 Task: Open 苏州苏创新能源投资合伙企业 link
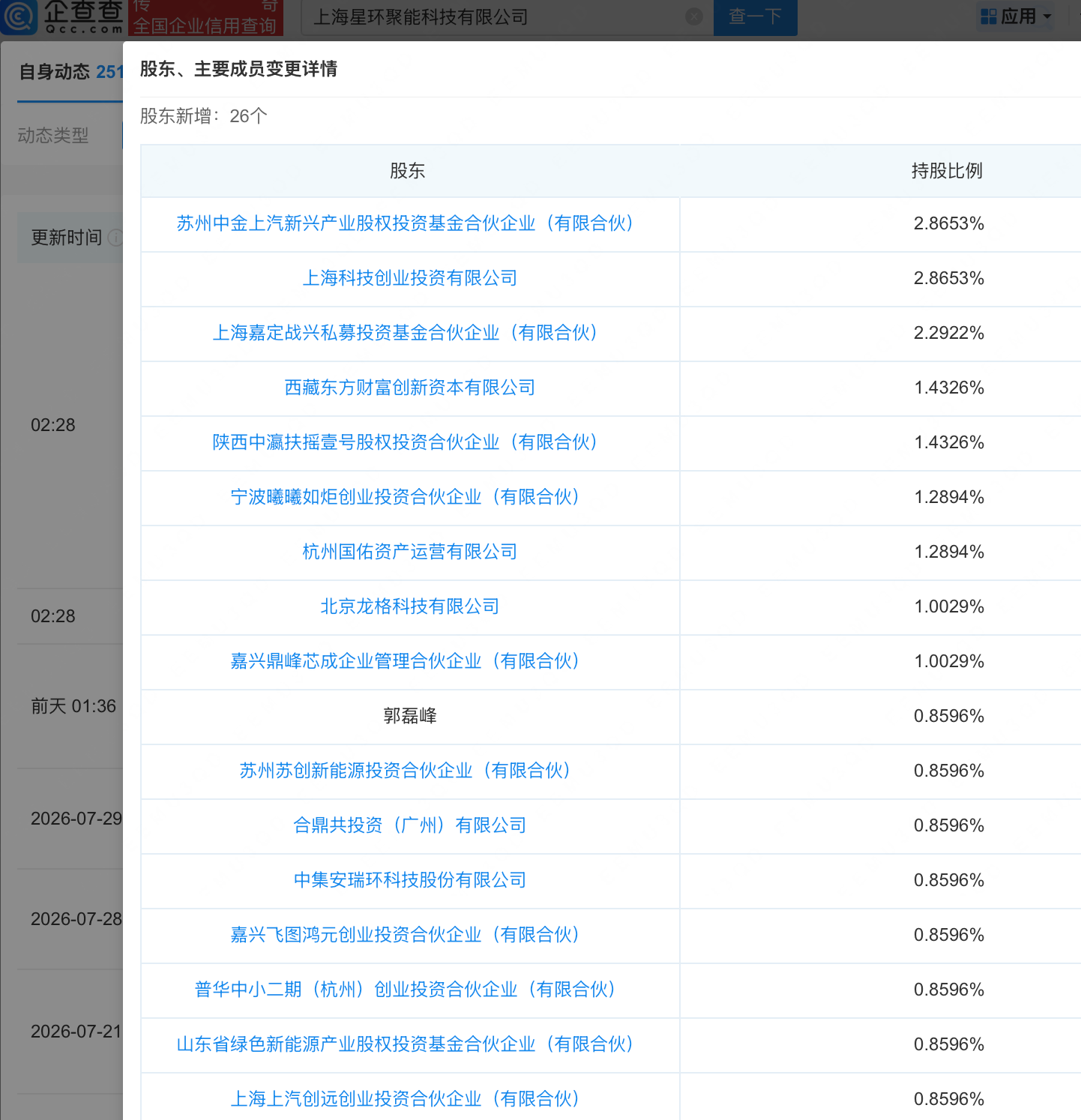coord(406,771)
